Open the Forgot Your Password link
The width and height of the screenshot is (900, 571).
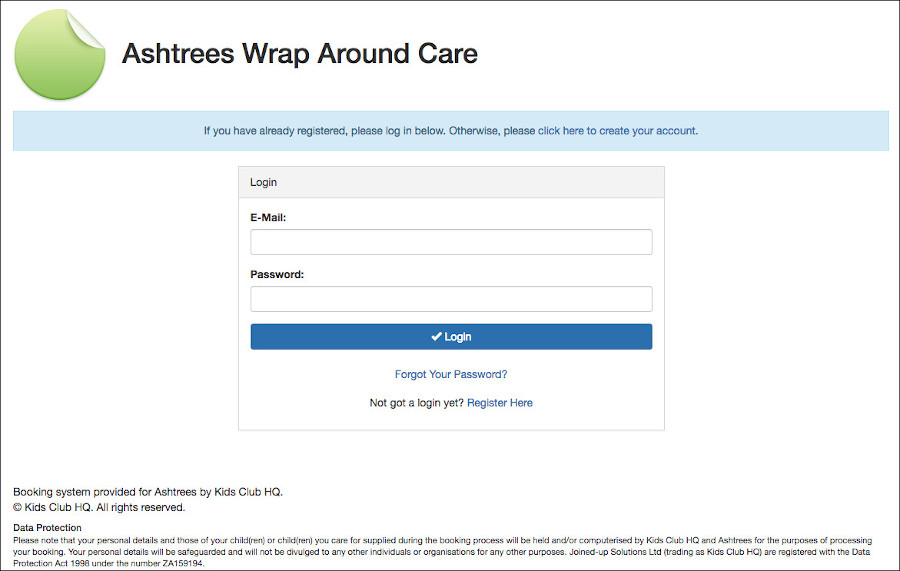(x=451, y=374)
